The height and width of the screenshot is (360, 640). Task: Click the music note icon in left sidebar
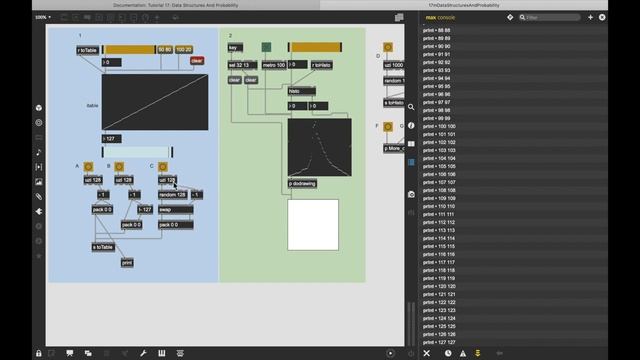(x=39, y=152)
